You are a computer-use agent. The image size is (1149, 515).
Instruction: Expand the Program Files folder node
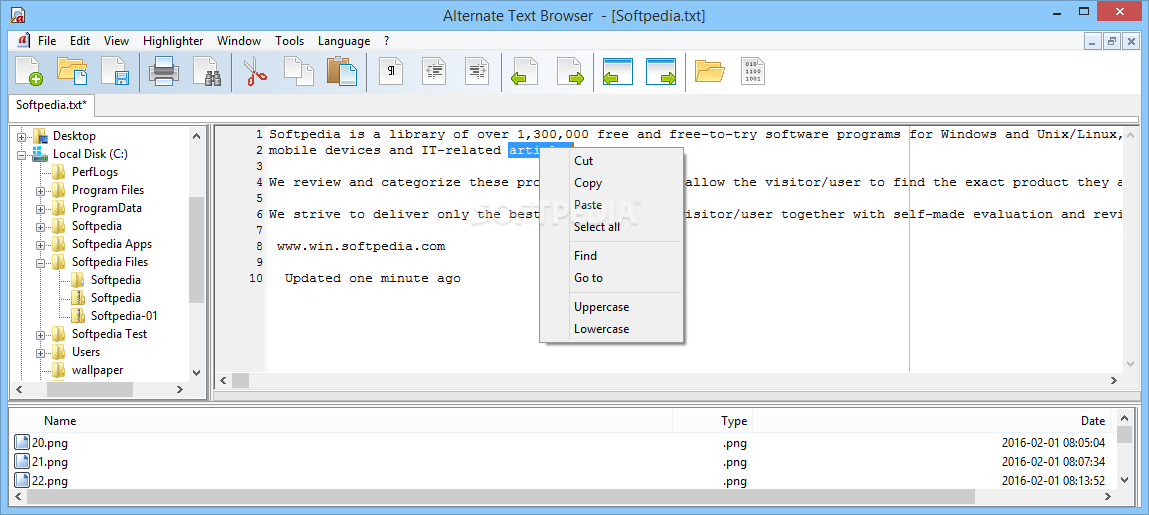tap(40, 190)
